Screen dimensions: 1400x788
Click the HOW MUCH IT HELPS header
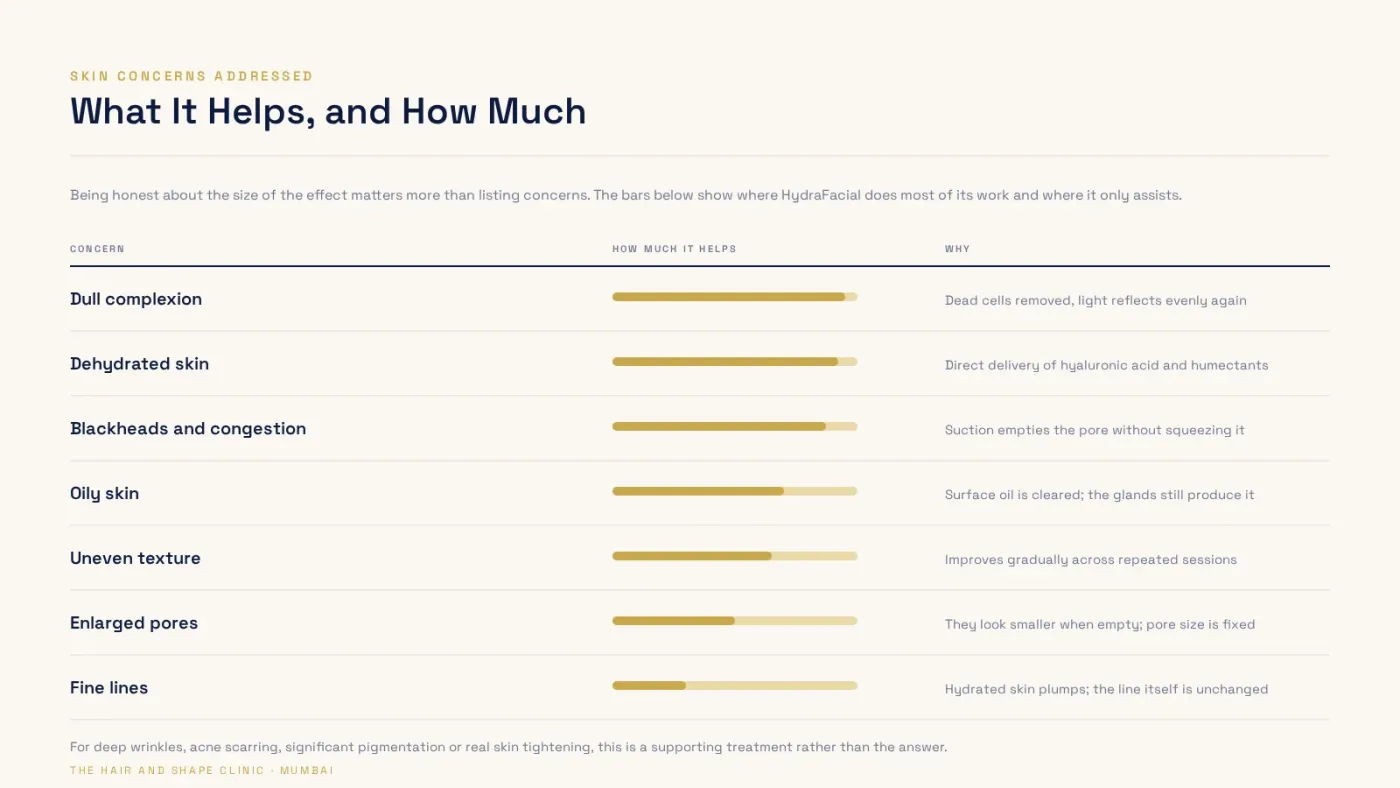click(674, 249)
